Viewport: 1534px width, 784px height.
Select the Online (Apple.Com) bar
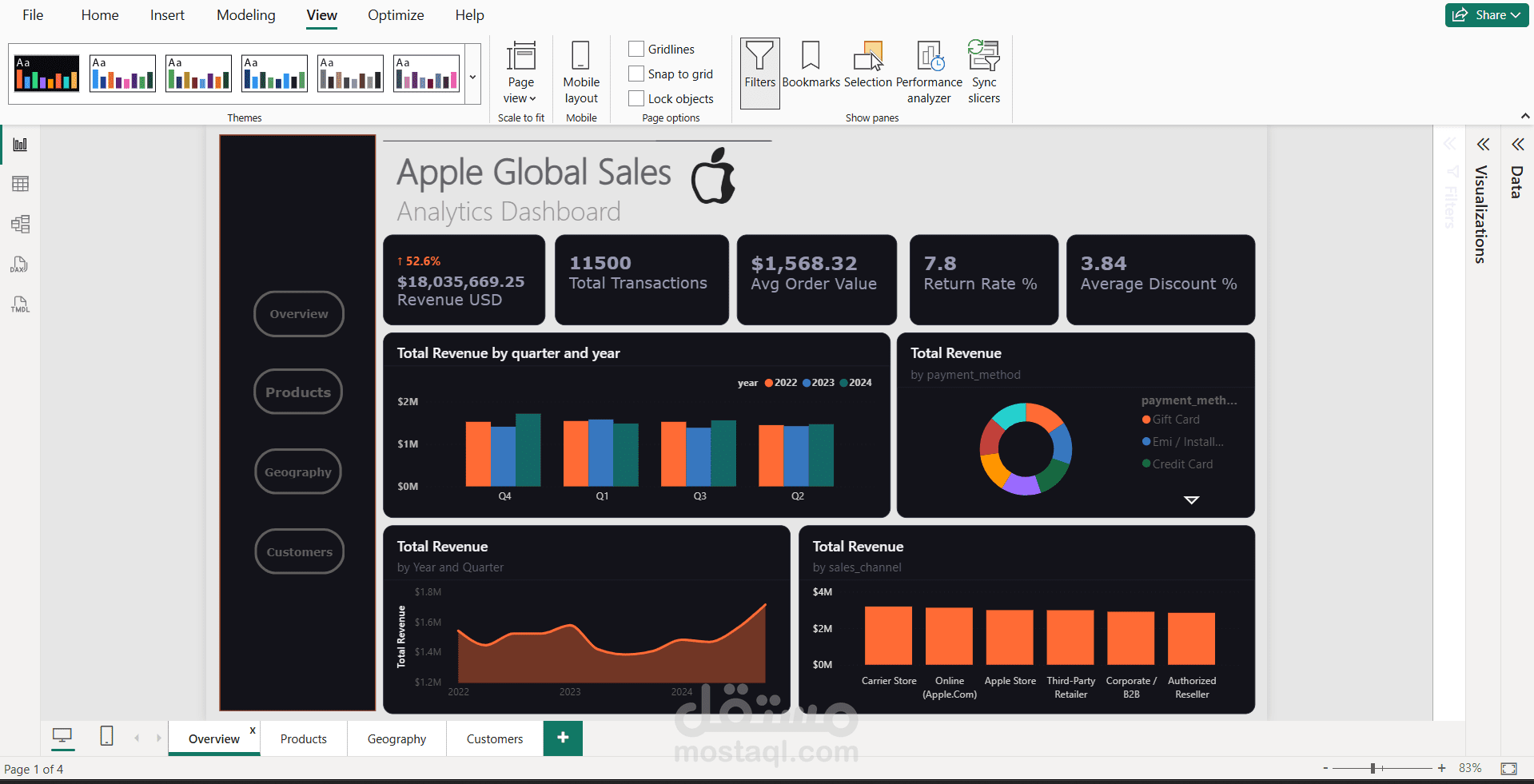point(949,636)
